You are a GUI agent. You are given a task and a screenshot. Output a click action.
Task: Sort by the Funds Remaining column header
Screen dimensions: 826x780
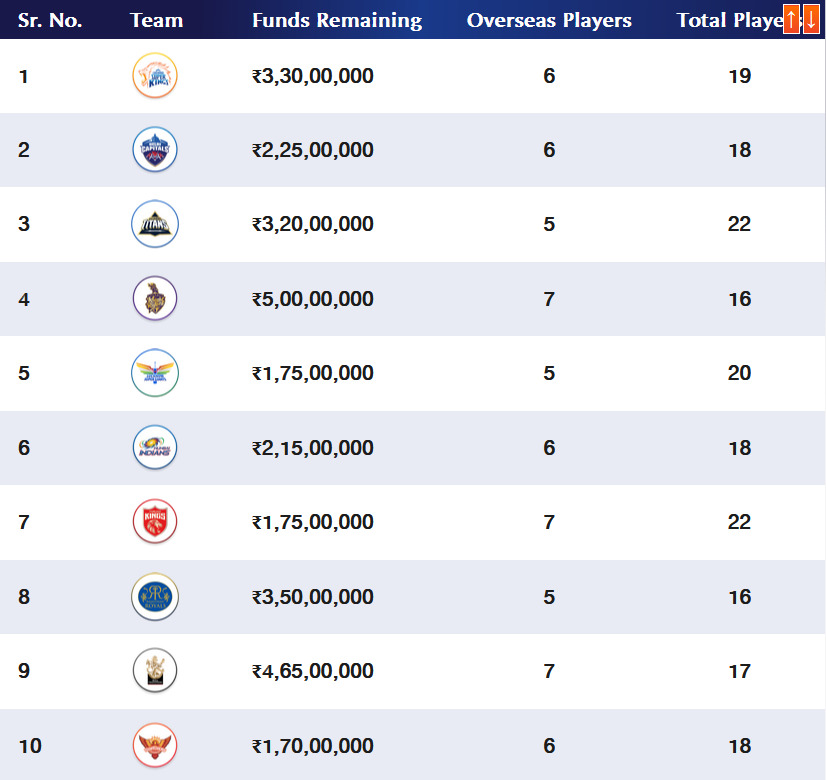pyautogui.click(x=337, y=19)
